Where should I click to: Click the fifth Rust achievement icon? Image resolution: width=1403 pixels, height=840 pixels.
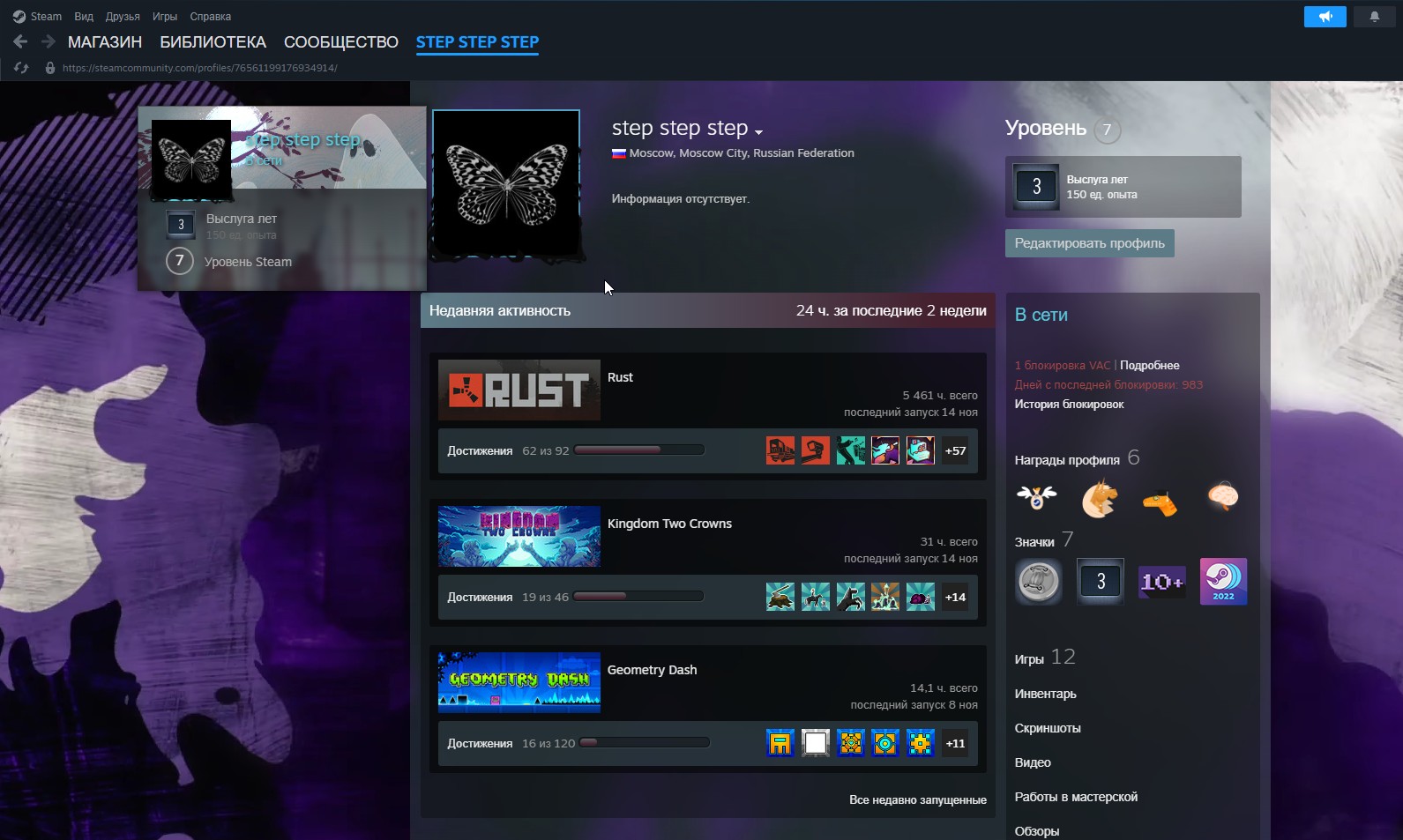click(x=921, y=450)
